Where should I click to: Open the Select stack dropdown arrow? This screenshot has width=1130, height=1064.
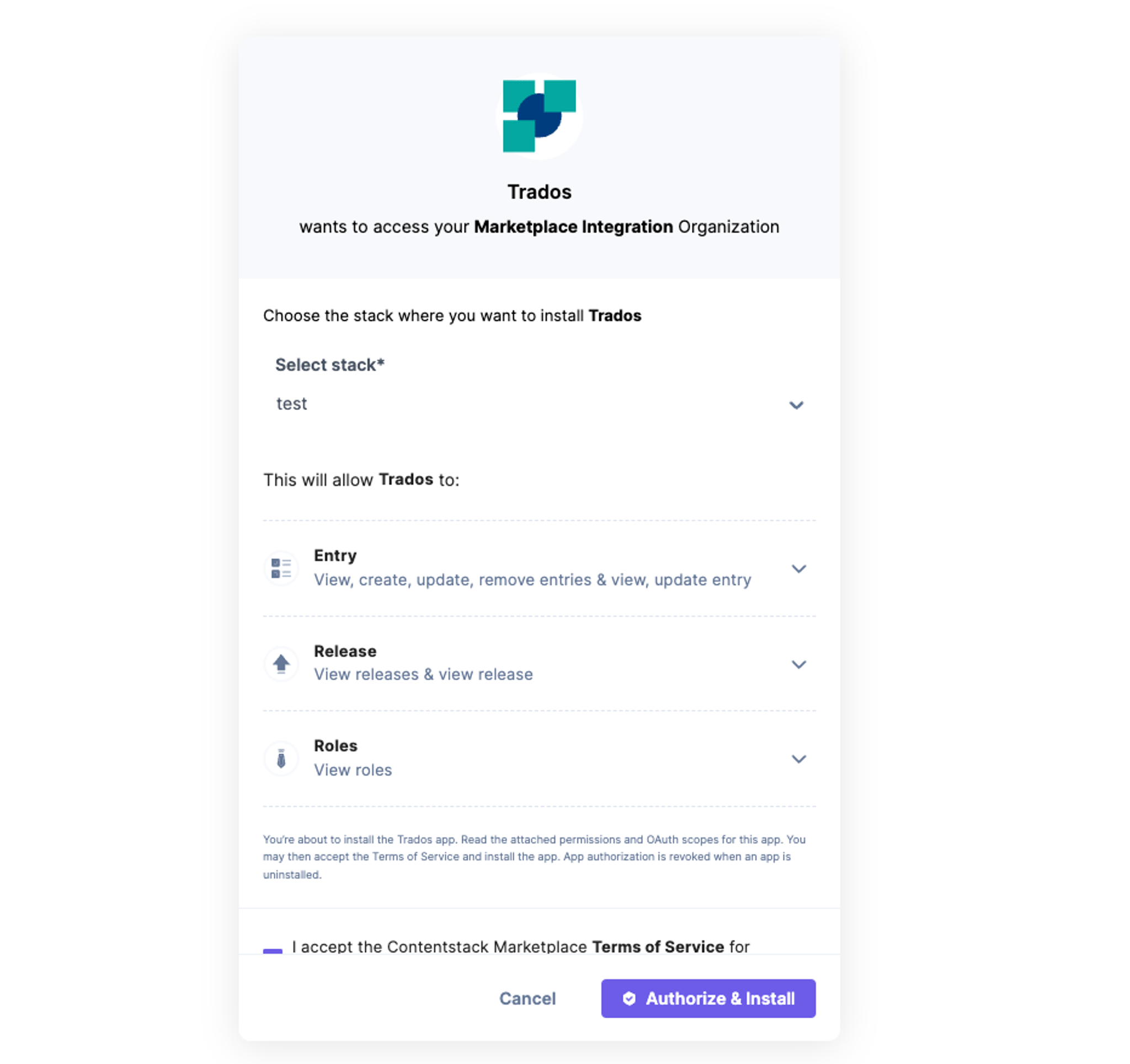[796, 405]
